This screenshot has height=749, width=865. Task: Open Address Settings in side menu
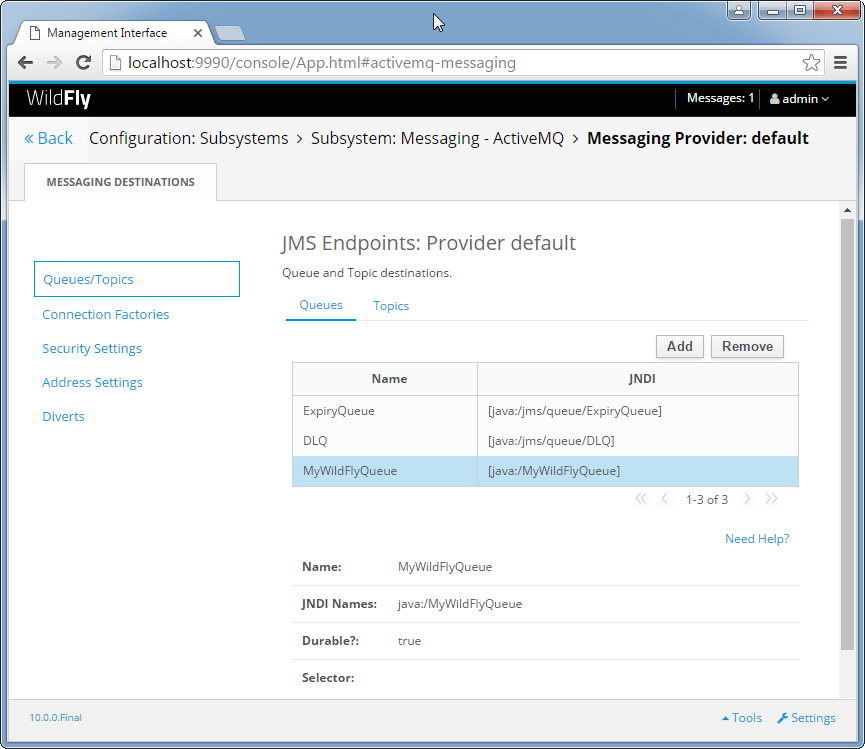coord(92,382)
